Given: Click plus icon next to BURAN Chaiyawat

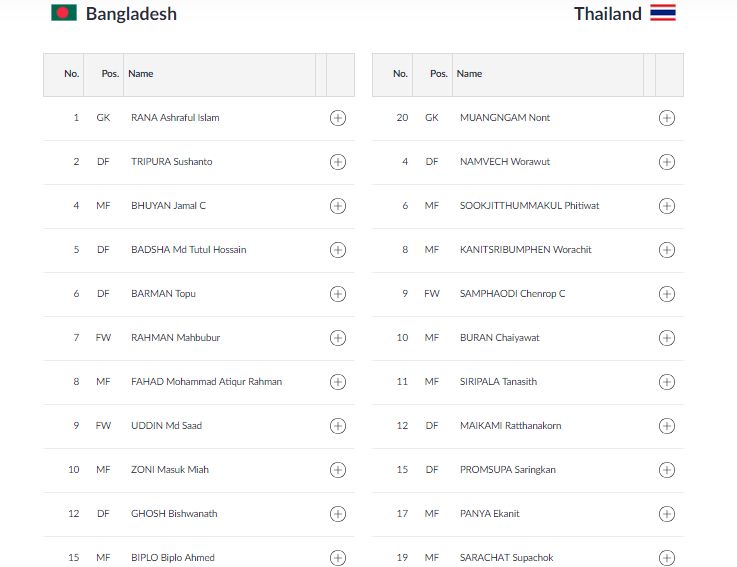Looking at the screenshot, I should pyautogui.click(x=667, y=338).
